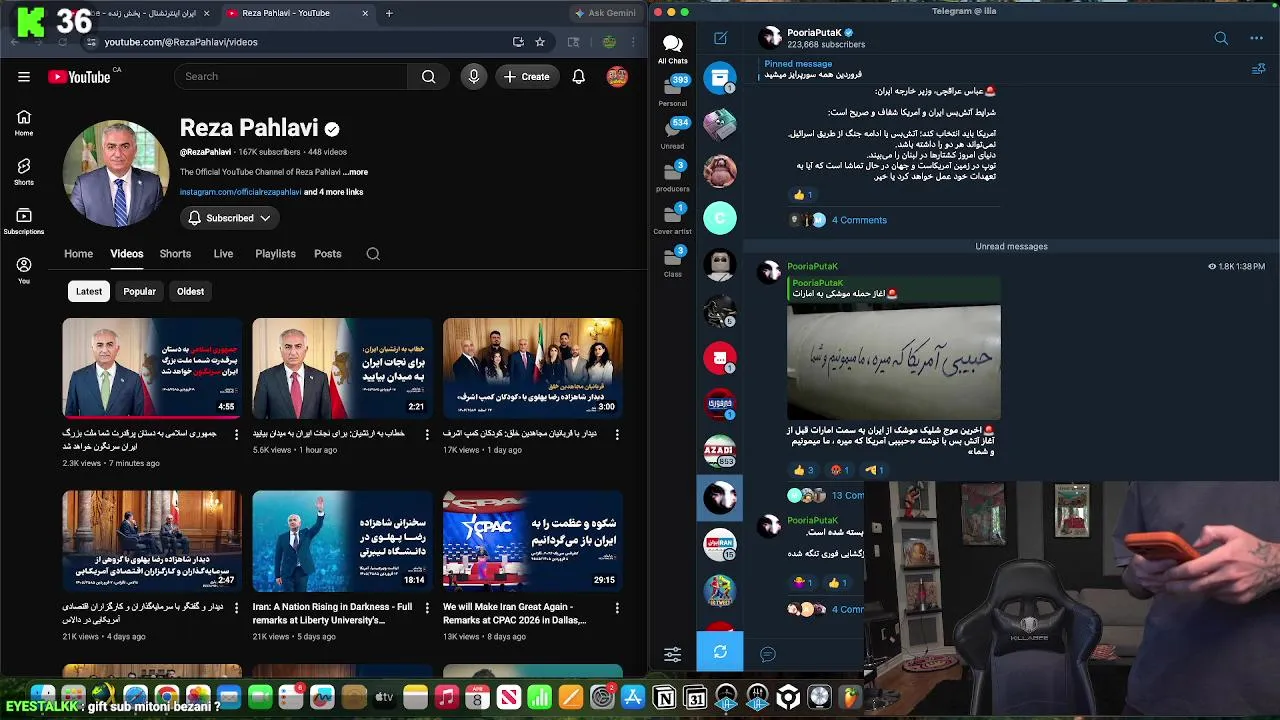Select the Latest sort chip
Viewport: 1280px width, 720px height.
point(89,291)
